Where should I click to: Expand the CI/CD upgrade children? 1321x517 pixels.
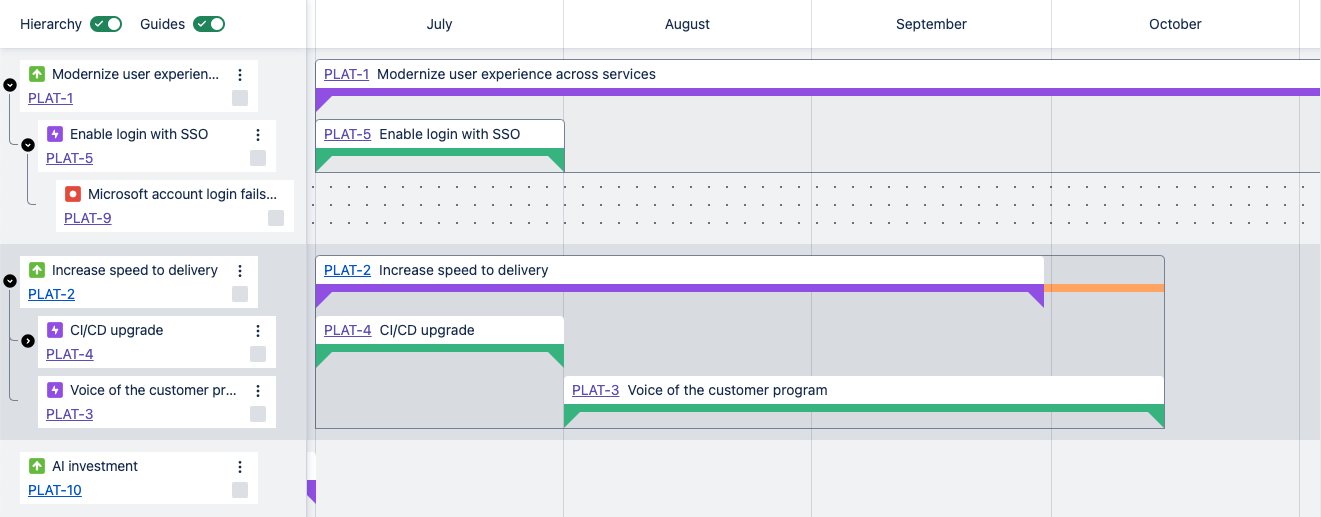point(28,341)
